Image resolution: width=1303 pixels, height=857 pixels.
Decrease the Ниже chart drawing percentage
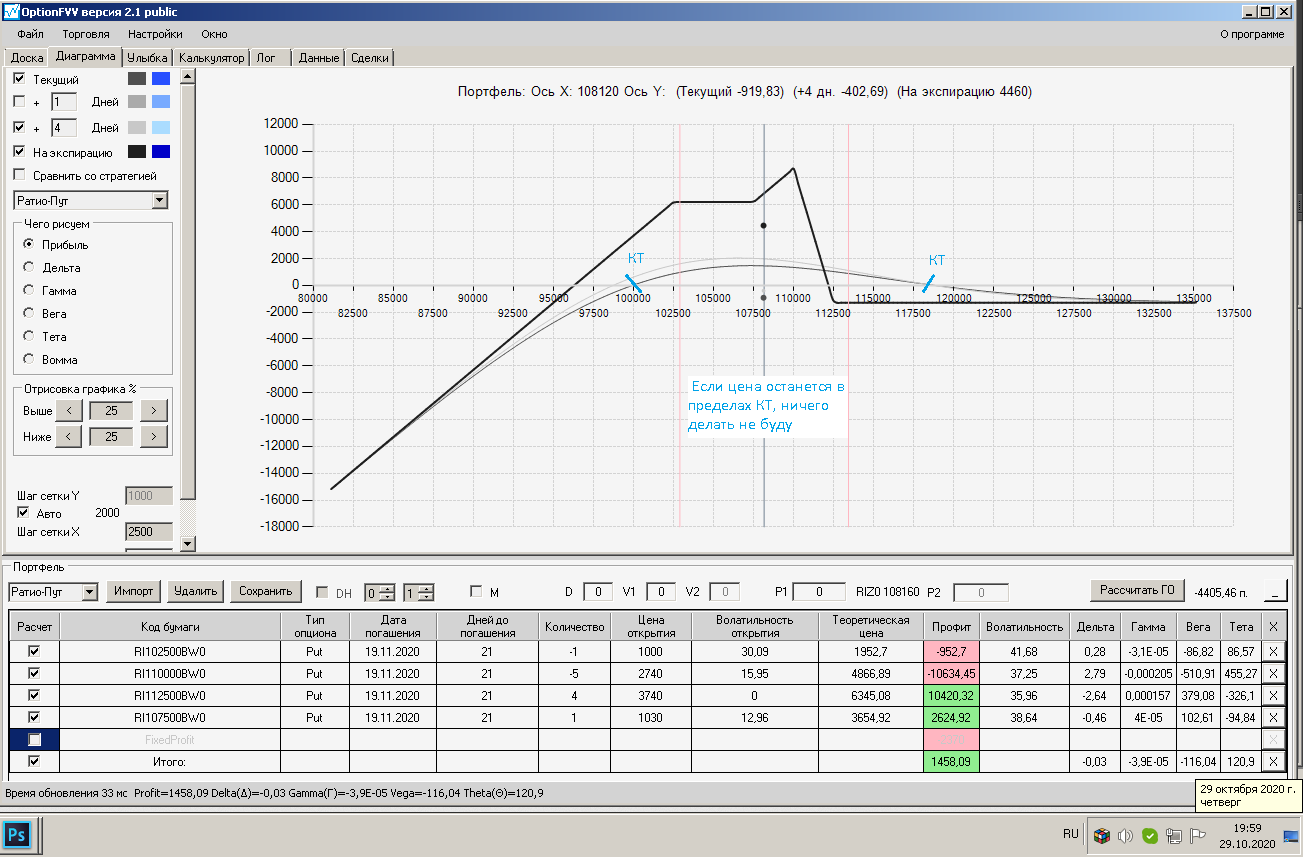[x=68, y=436]
